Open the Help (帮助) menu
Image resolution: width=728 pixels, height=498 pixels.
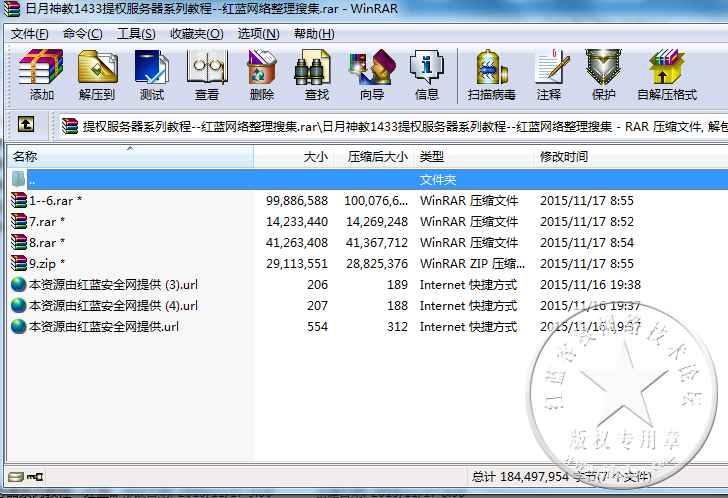point(314,34)
